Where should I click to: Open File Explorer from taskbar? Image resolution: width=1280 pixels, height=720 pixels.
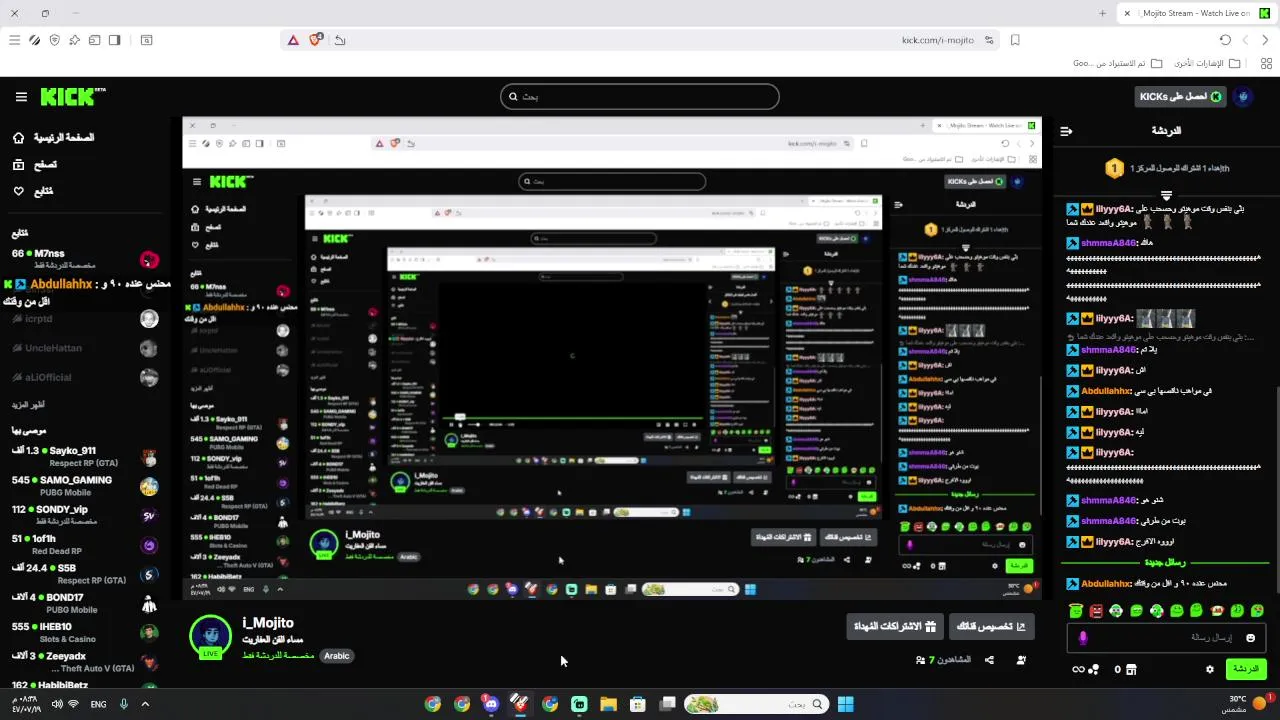coord(608,704)
